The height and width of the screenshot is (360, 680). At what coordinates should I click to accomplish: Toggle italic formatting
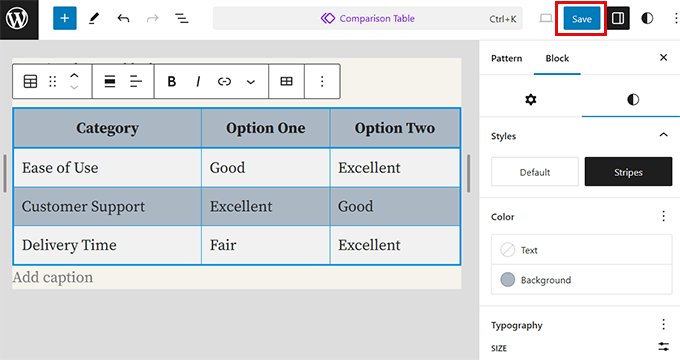click(198, 81)
